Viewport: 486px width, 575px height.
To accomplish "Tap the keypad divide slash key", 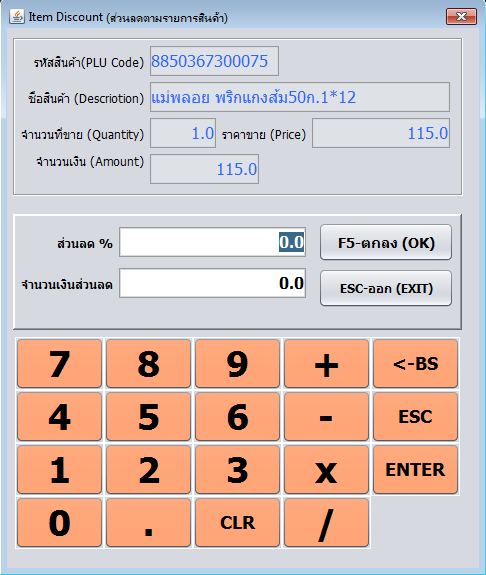I will coord(326,523).
